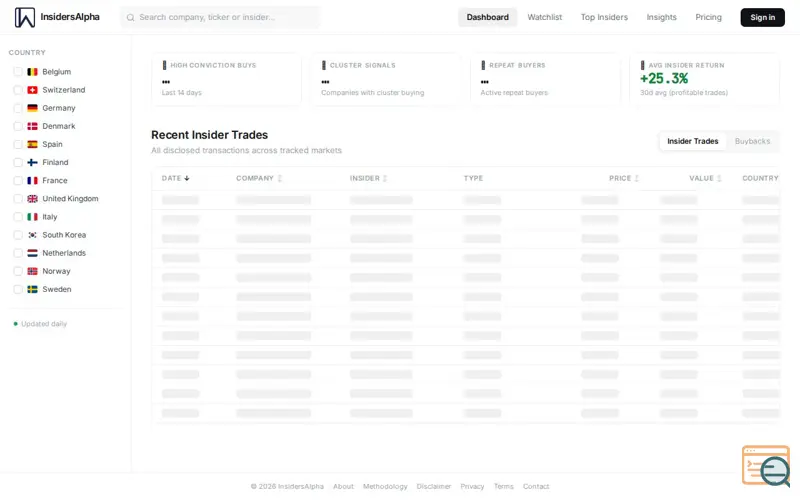The width and height of the screenshot is (800, 500).
Task: Click the South Korea flag icon
Action: 32,235
